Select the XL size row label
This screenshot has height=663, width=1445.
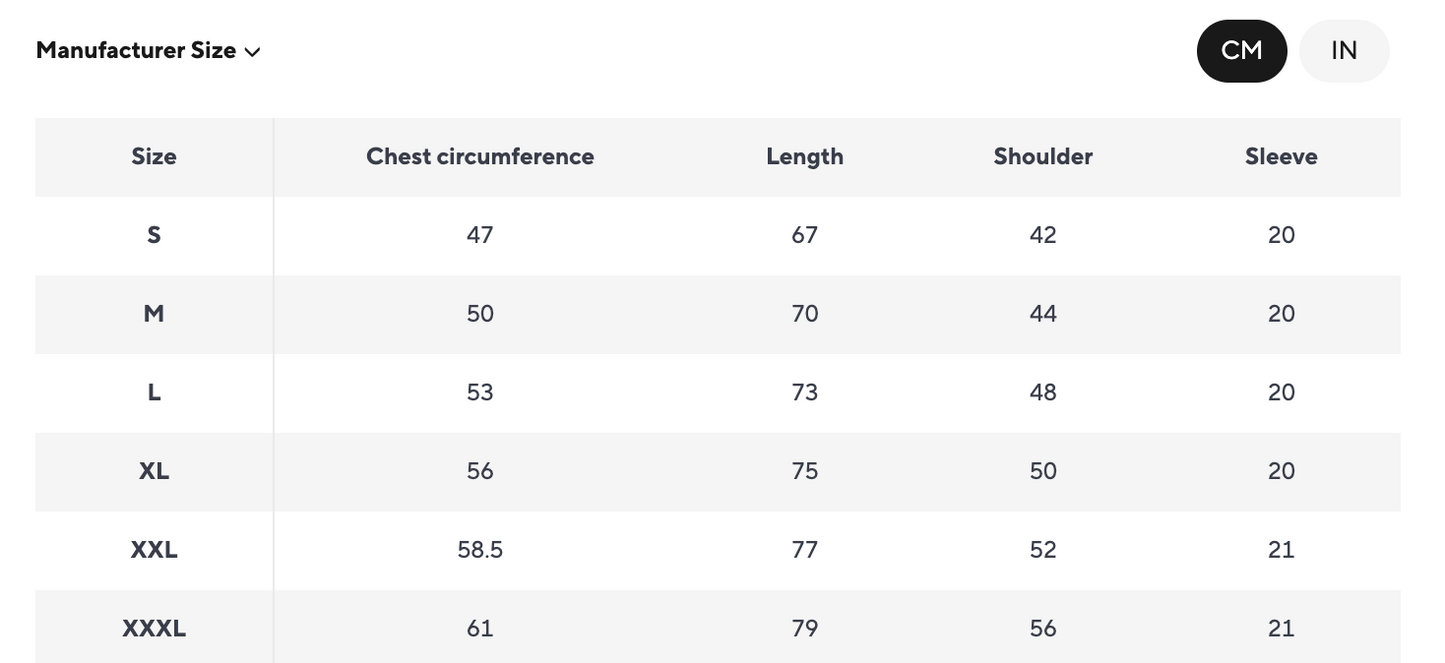pos(154,471)
